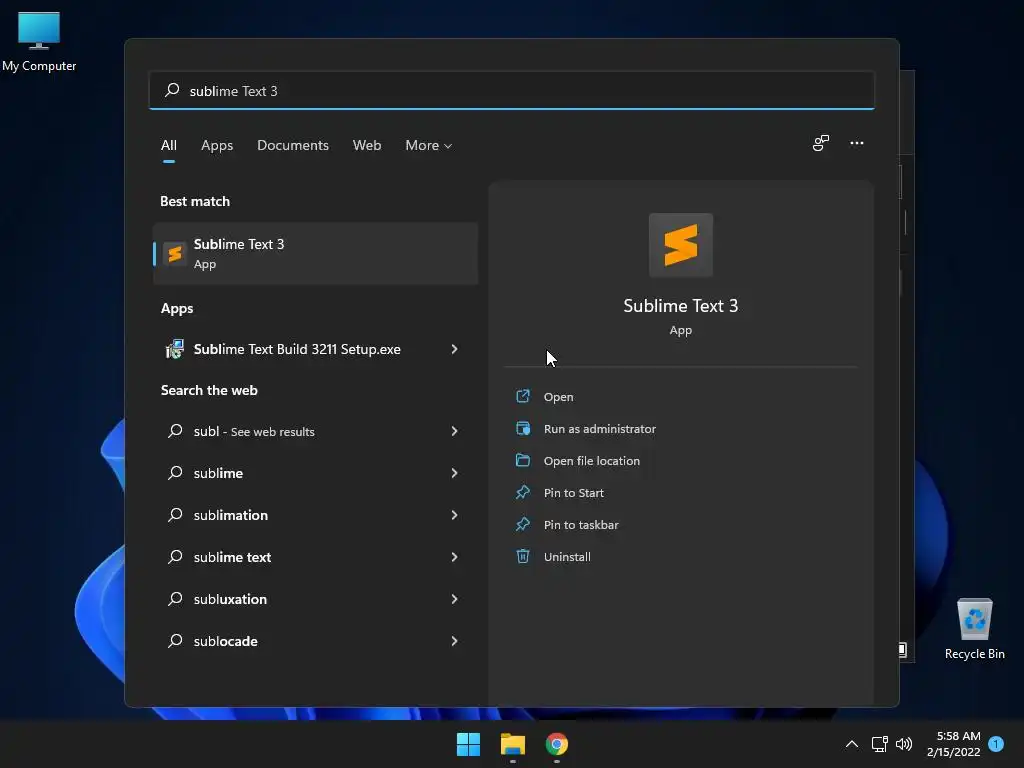
Task: Click the magnifier icon beside subl
Action: 175,431
